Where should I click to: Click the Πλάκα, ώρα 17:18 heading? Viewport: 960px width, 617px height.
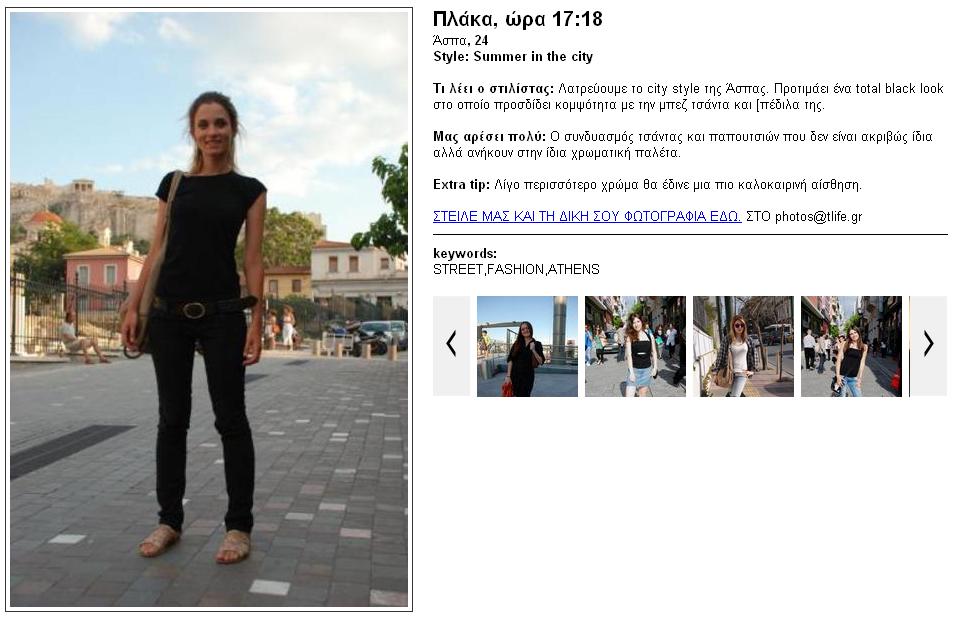point(518,19)
